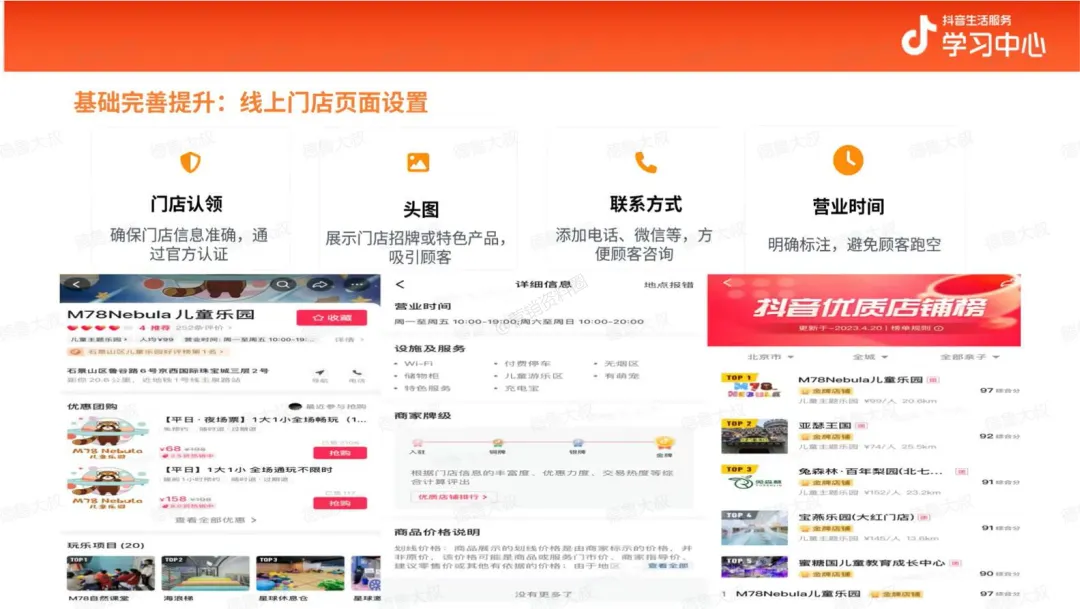The height and width of the screenshot is (609, 1080).
Task: Click 查看全部 in the price explanation
Action: pyautogui.click(x=667, y=566)
